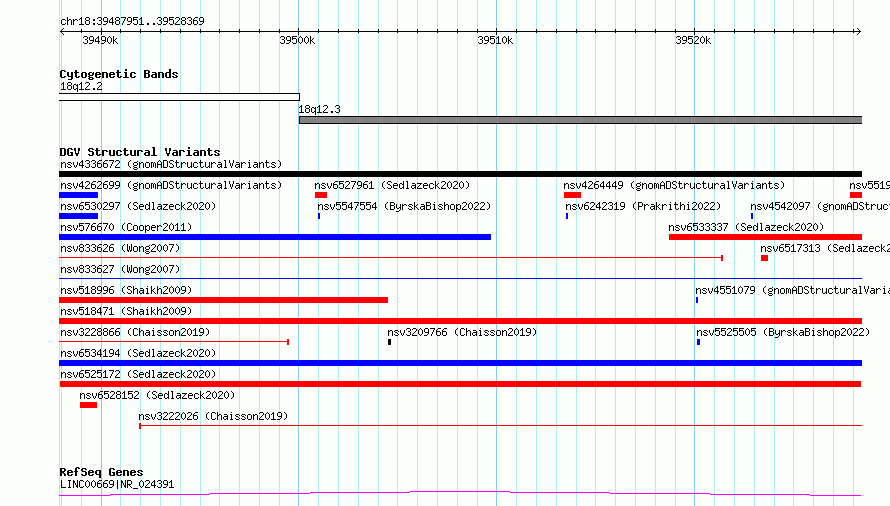Click the nsv5519 label at right edge

point(870,185)
